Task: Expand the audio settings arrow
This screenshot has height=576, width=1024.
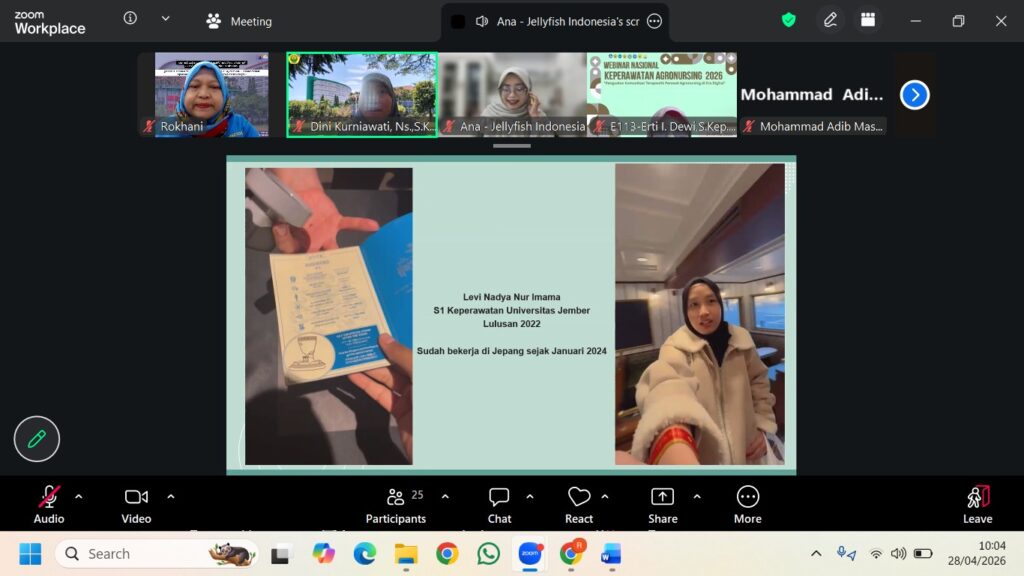Action: [79, 496]
